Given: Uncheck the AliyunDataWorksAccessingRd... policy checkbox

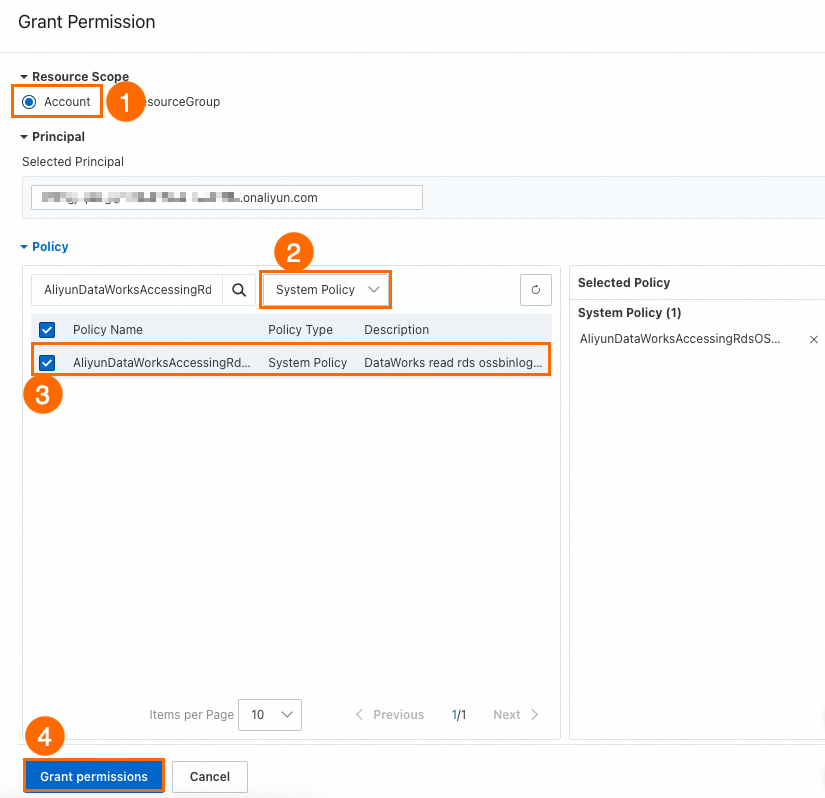Looking at the screenshot, I should pos(47,362).
